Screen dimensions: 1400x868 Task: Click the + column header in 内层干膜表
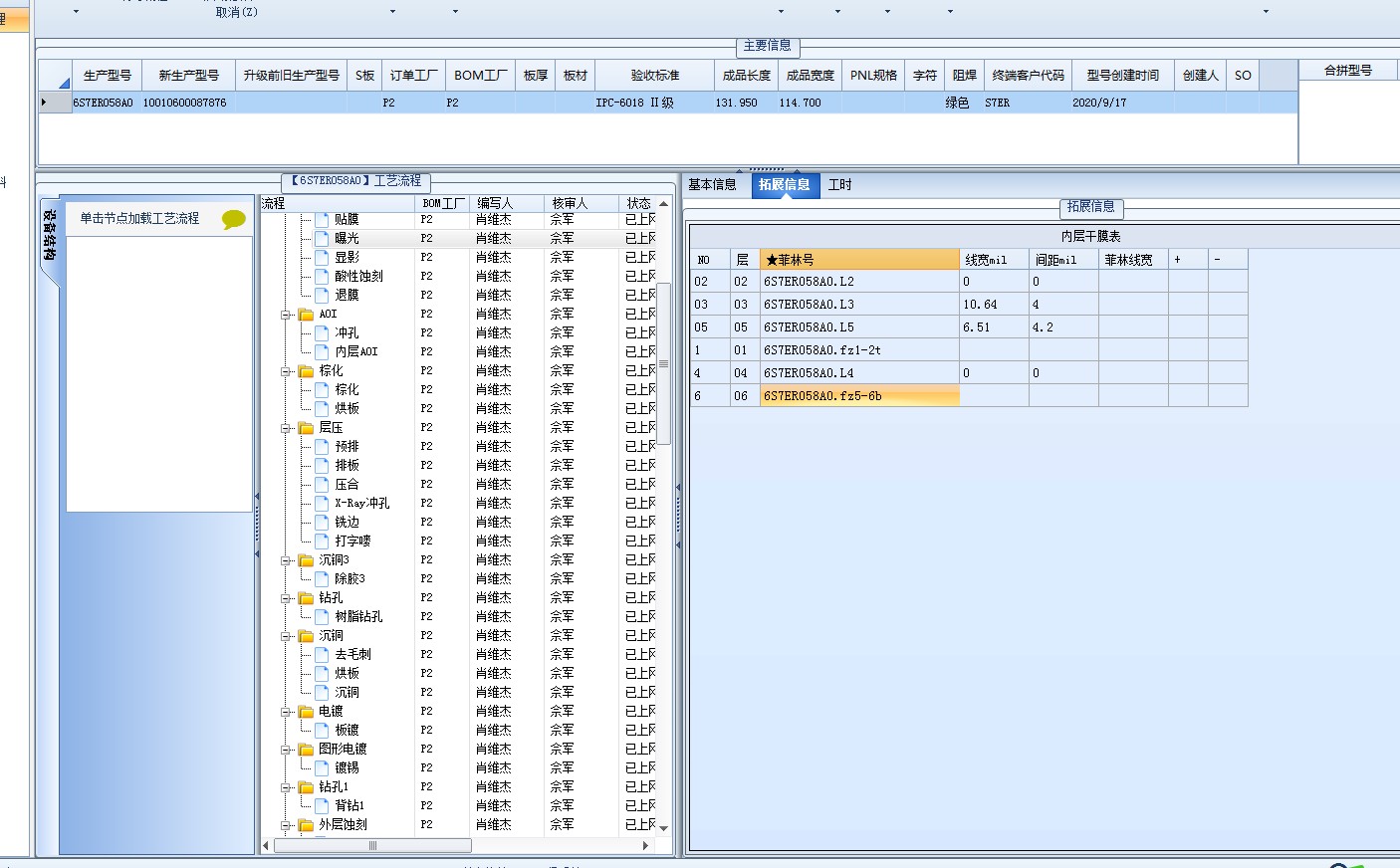pos(1189,260)
